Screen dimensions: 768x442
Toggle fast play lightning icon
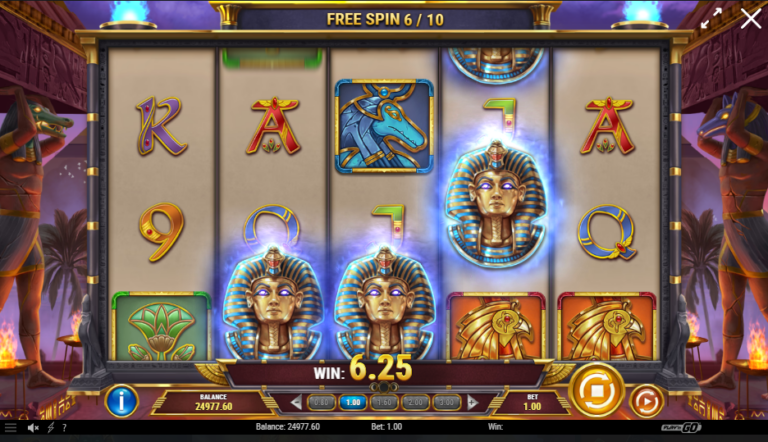50,428
